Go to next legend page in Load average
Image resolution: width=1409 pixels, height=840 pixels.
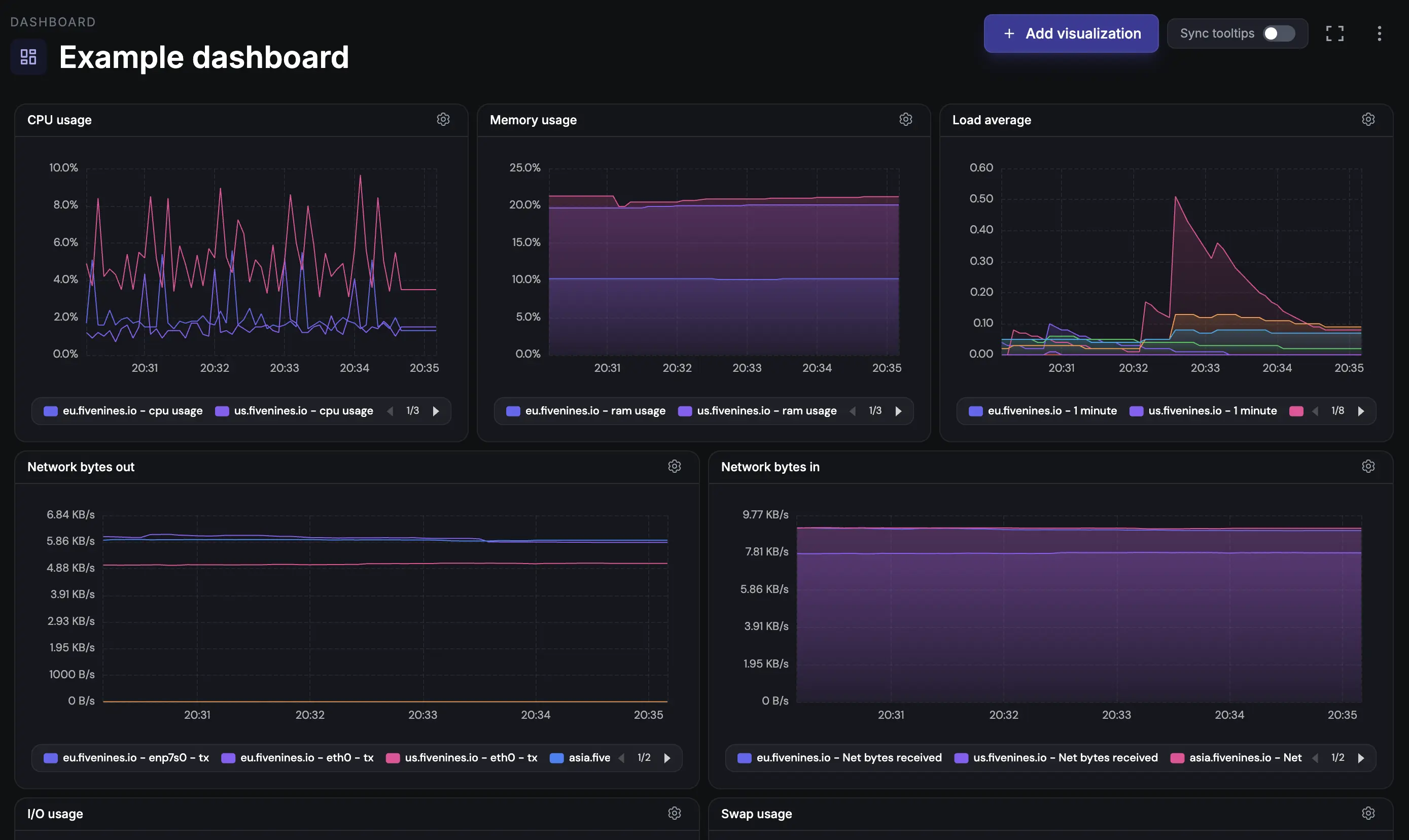coord(1360,411)
